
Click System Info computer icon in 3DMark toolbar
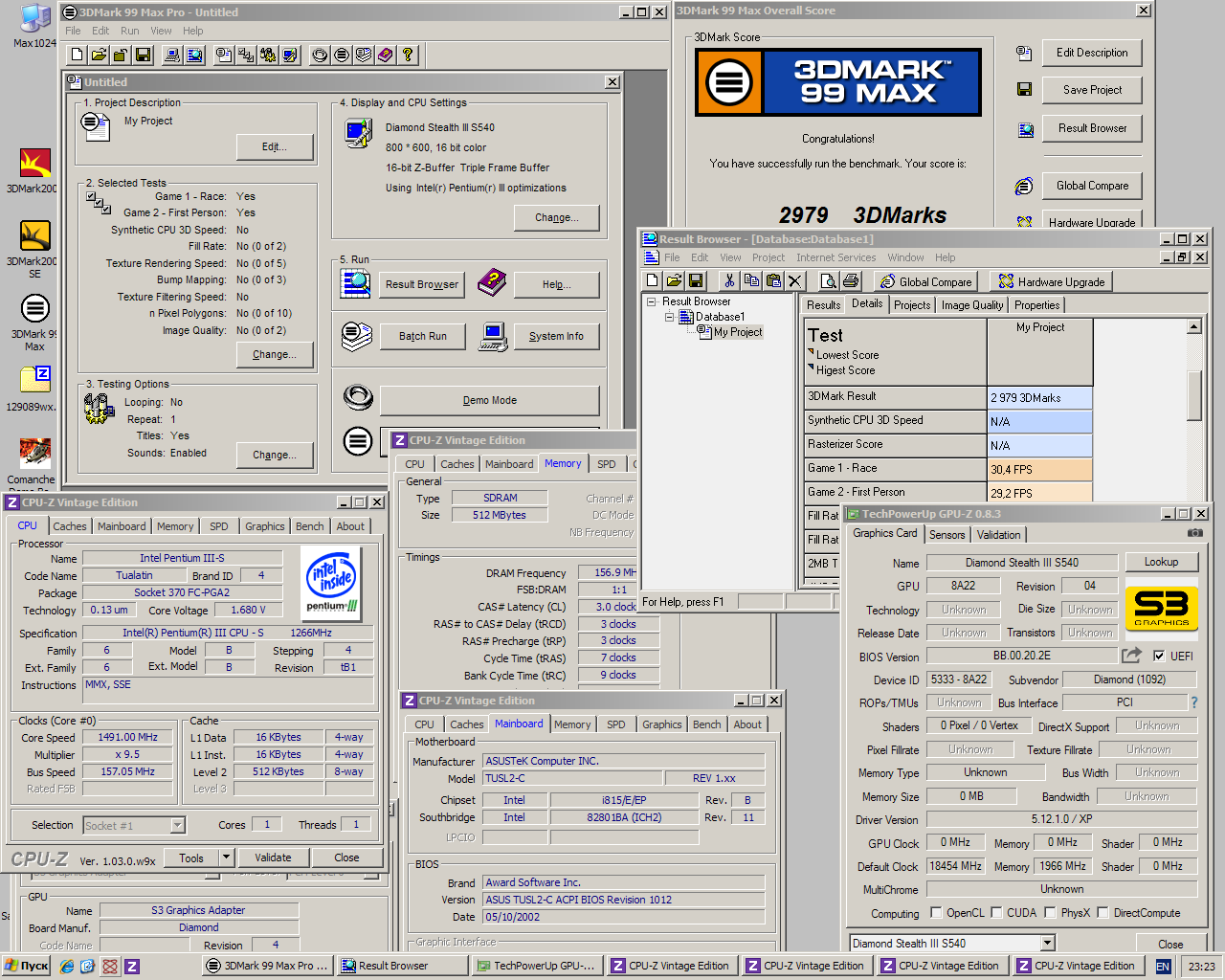(x=172, y=56)
